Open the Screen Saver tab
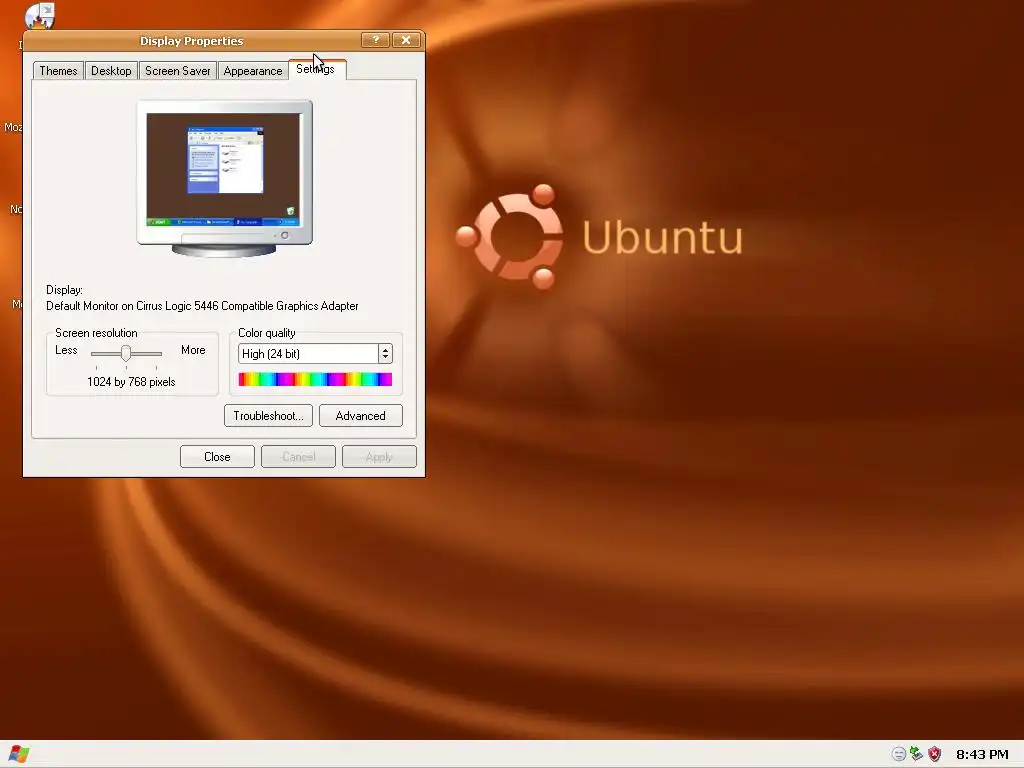The width and height of the screenshot is (1024, 768). tap(178, 71)
